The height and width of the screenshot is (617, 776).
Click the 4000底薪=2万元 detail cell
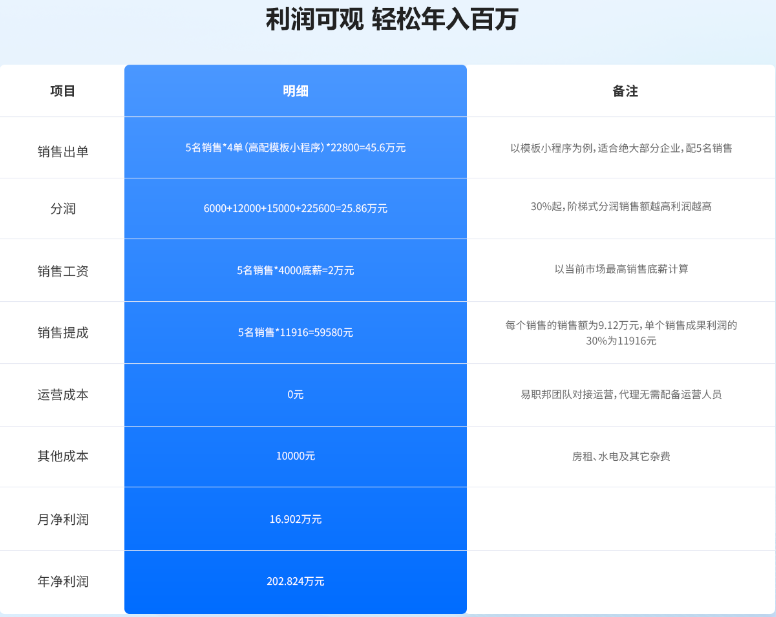pyautogui.click(x=295, y=270)
